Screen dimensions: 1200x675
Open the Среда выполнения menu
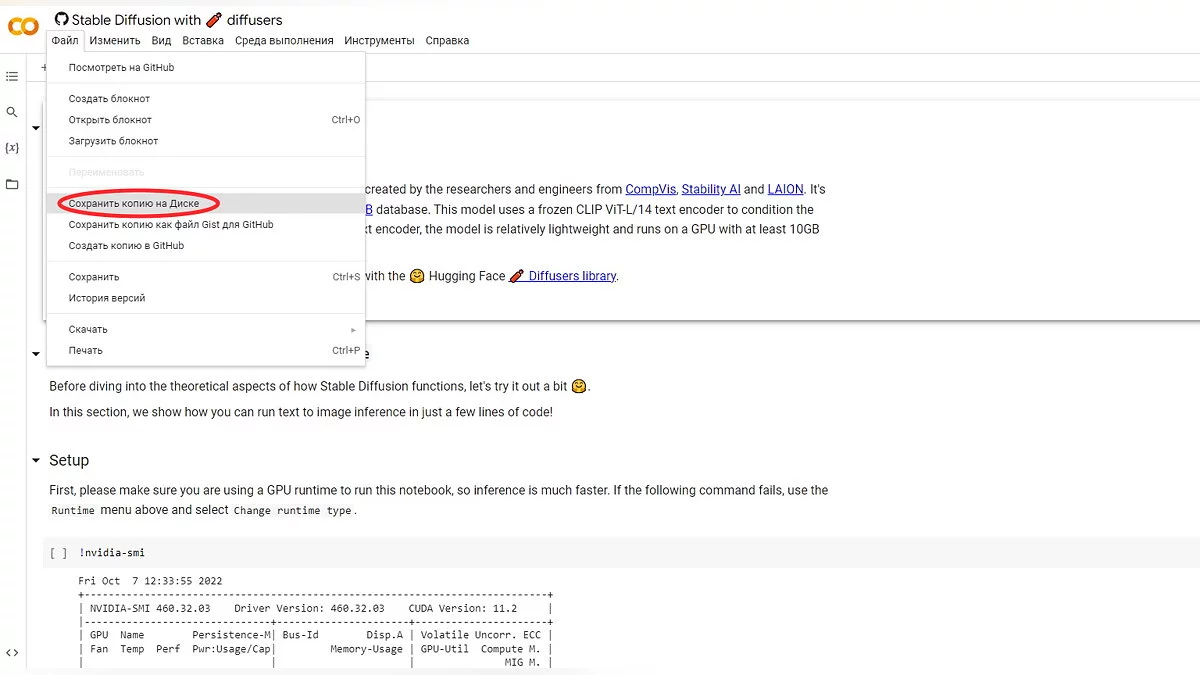[284, 41]
